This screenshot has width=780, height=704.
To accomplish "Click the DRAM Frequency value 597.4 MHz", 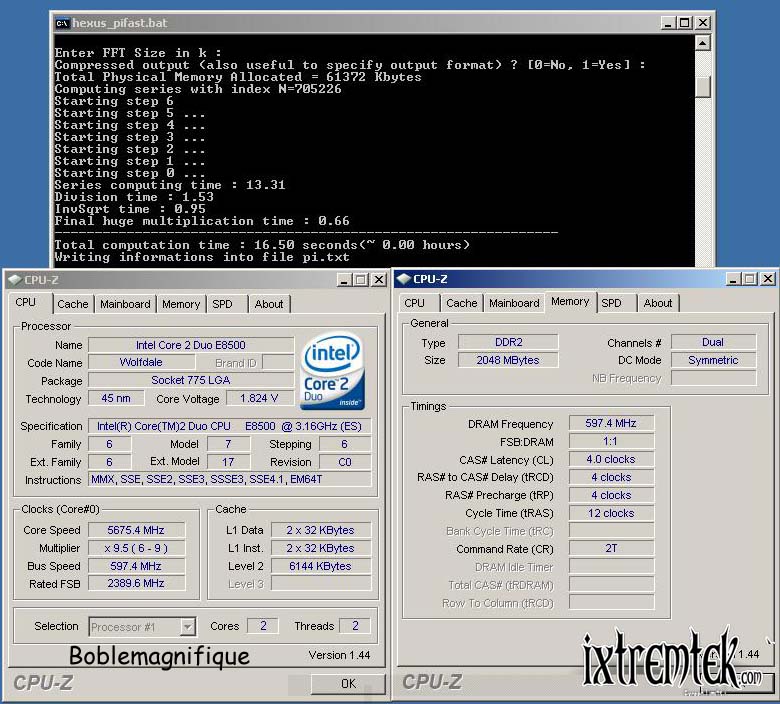I will pos(611,423).
